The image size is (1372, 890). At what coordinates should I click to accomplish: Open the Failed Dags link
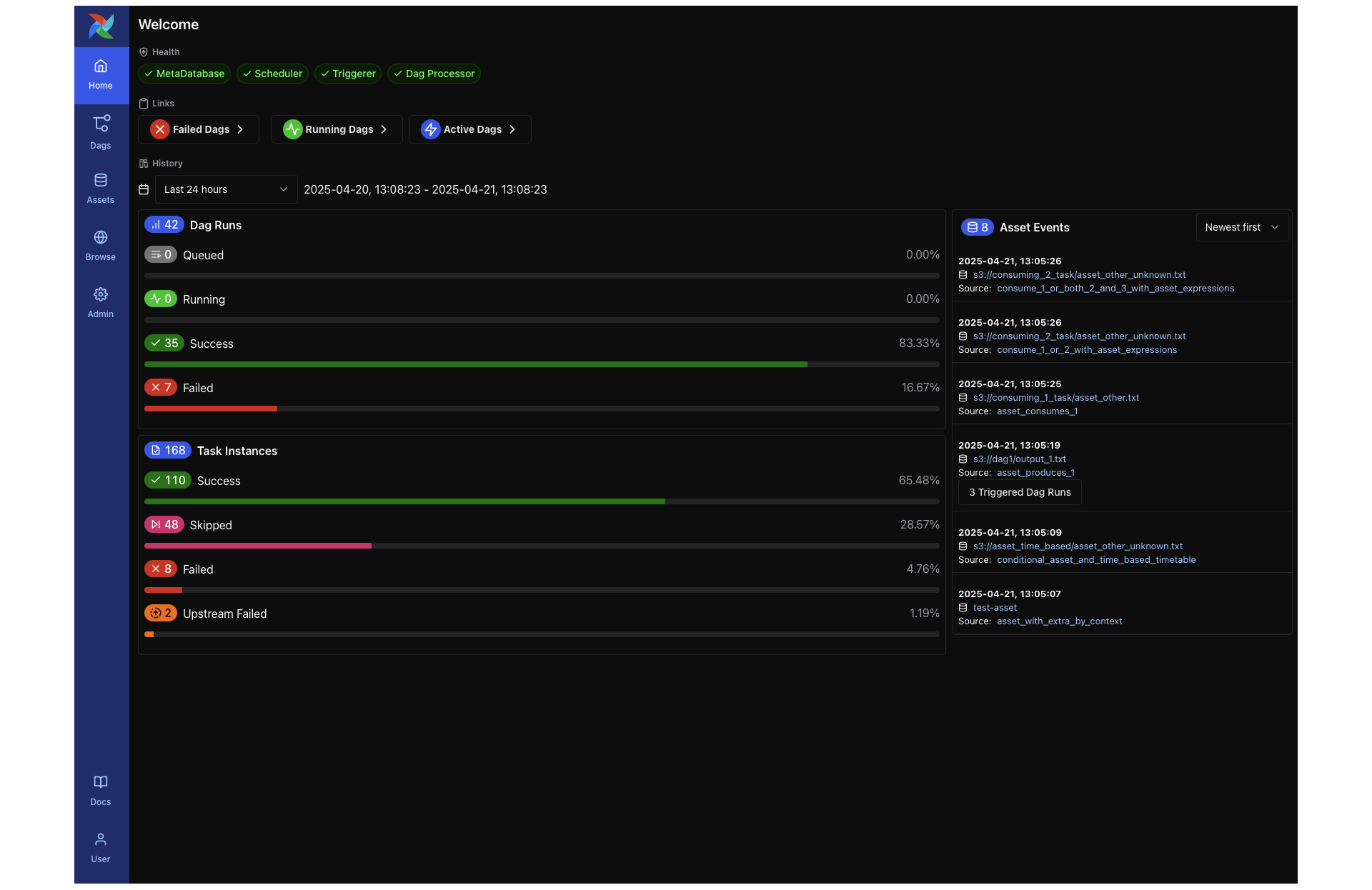pos(199,129)
